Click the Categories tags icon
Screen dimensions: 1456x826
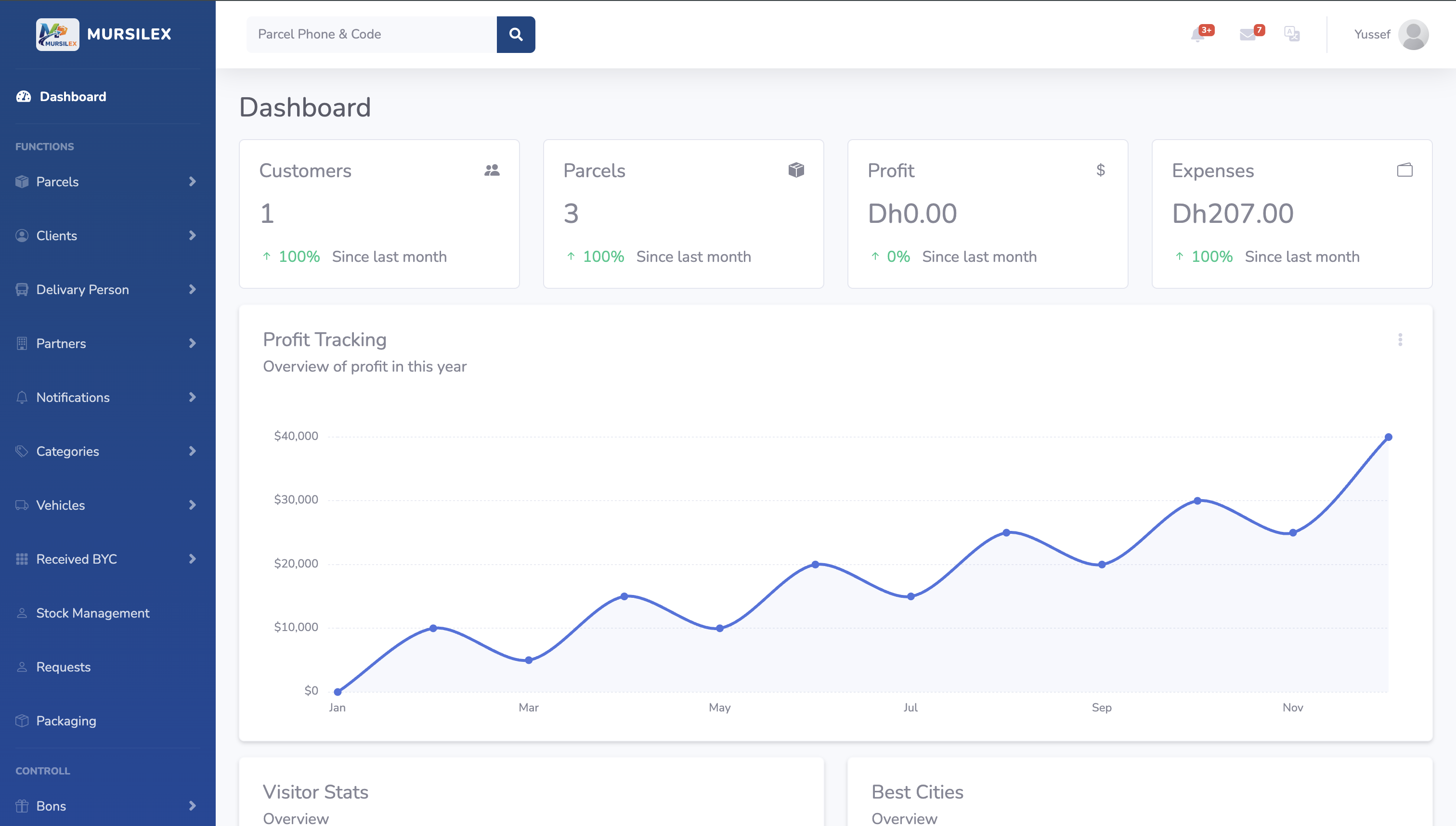pos(22,451)
